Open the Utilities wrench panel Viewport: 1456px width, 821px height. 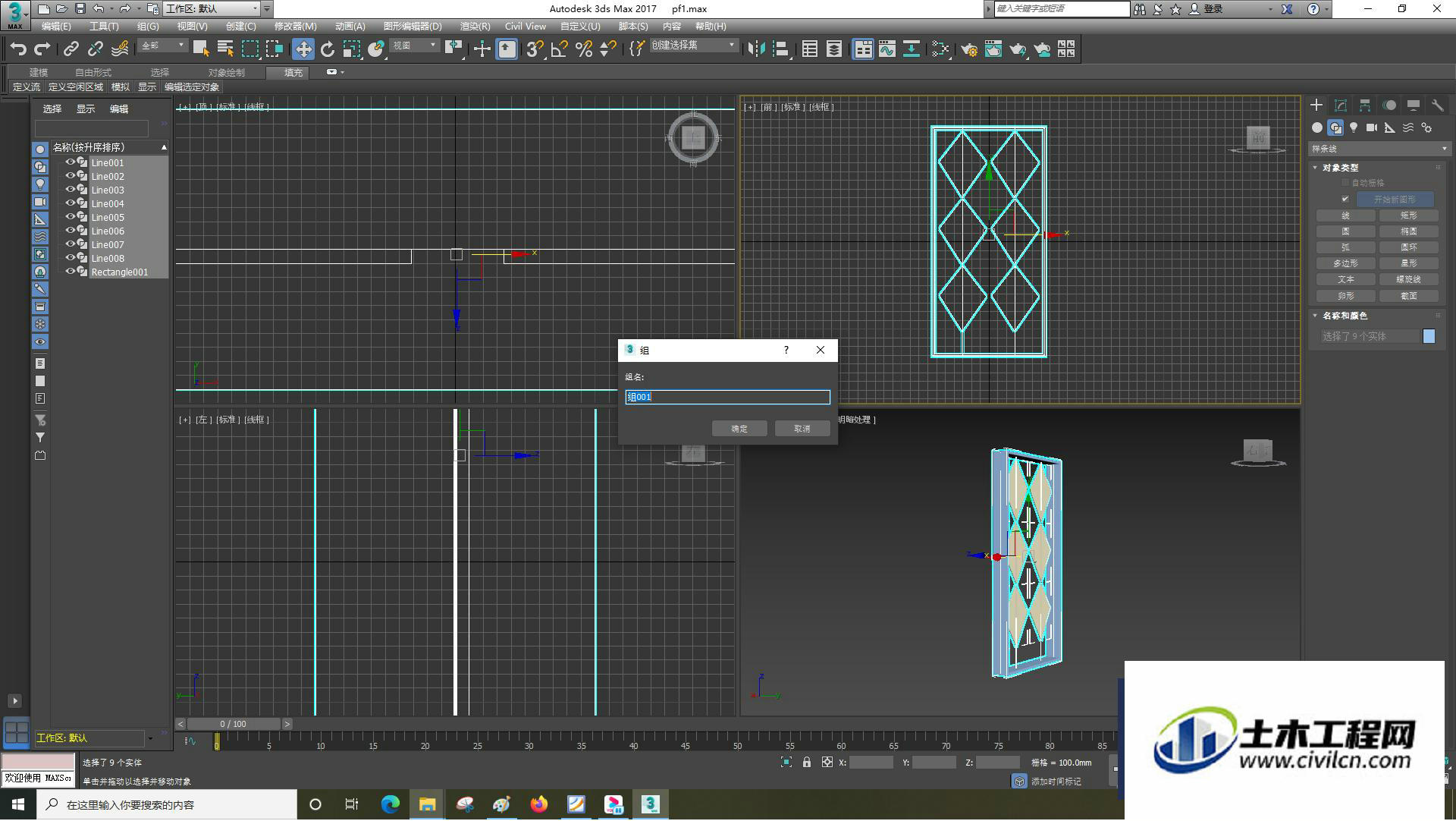point(1437,105)
